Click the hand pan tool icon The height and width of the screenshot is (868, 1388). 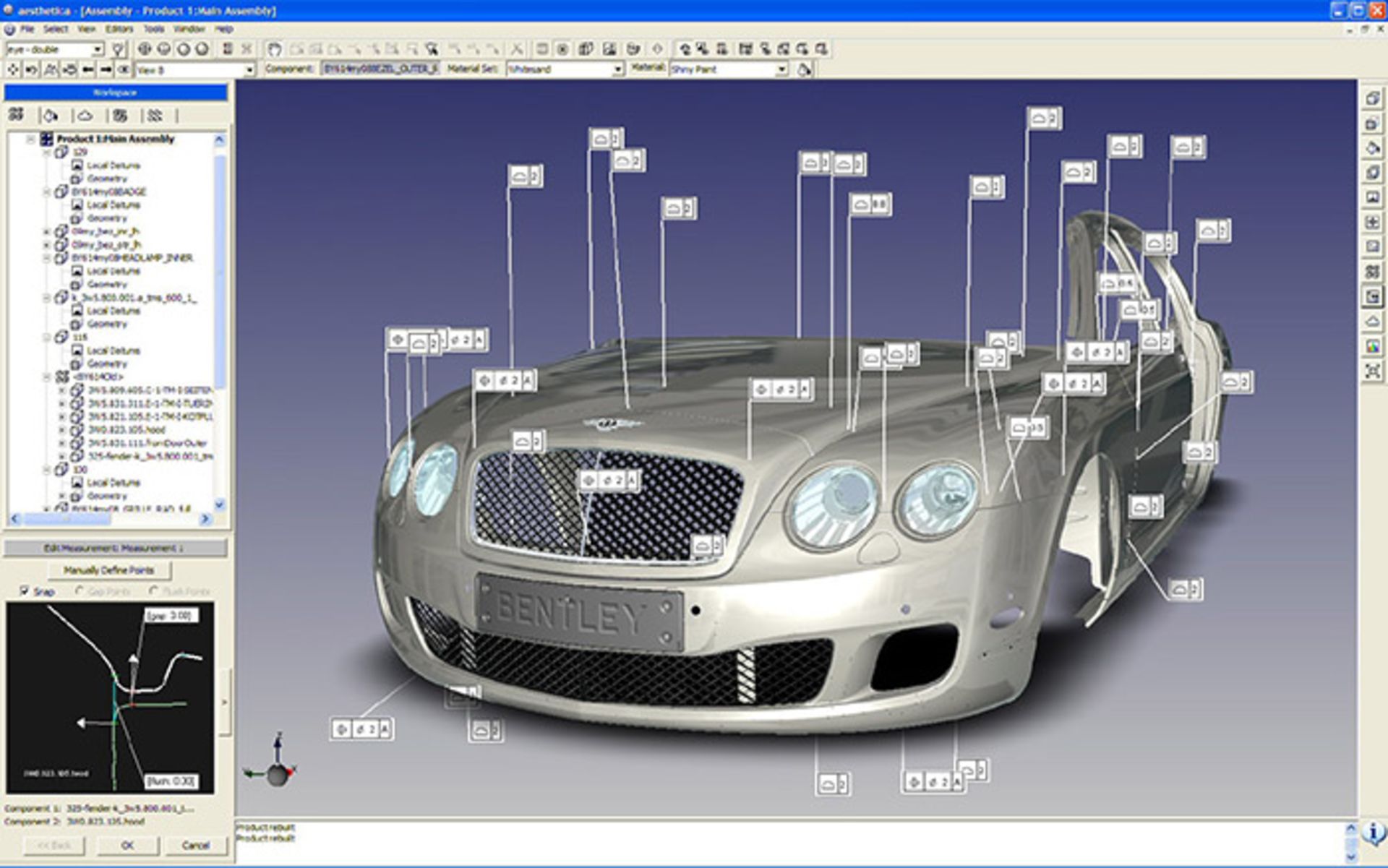click(x=274, y=49)
